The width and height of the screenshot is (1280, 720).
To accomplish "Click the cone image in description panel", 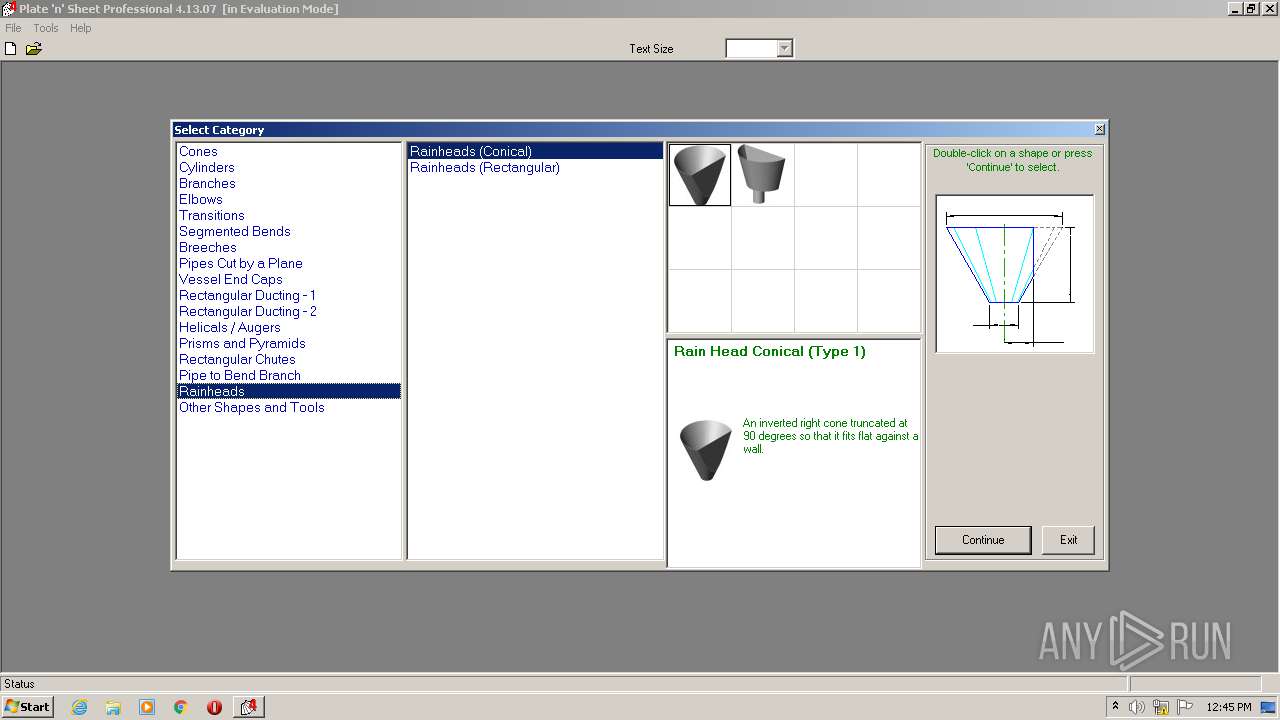I will click(706, 450).
